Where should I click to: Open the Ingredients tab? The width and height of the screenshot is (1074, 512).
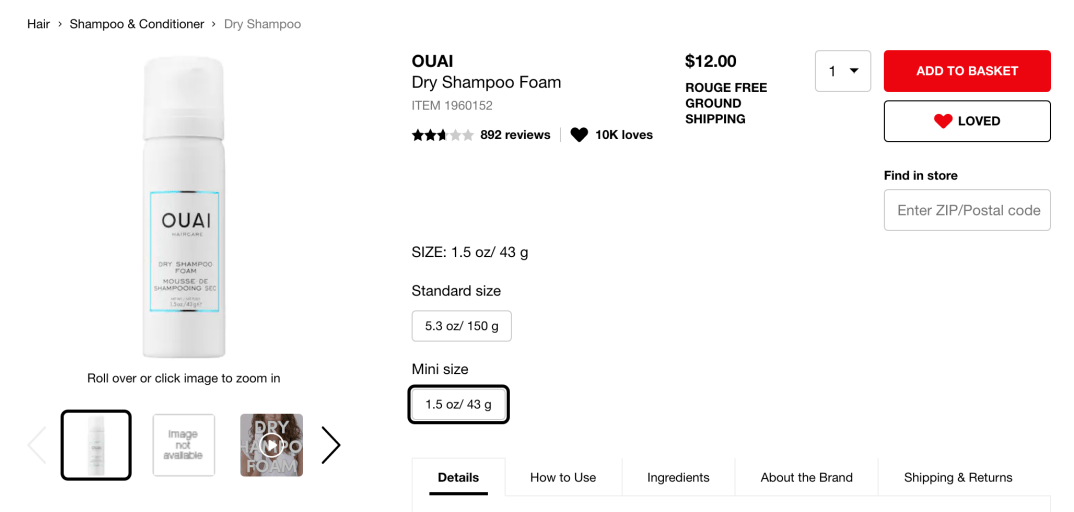point(678,477)
